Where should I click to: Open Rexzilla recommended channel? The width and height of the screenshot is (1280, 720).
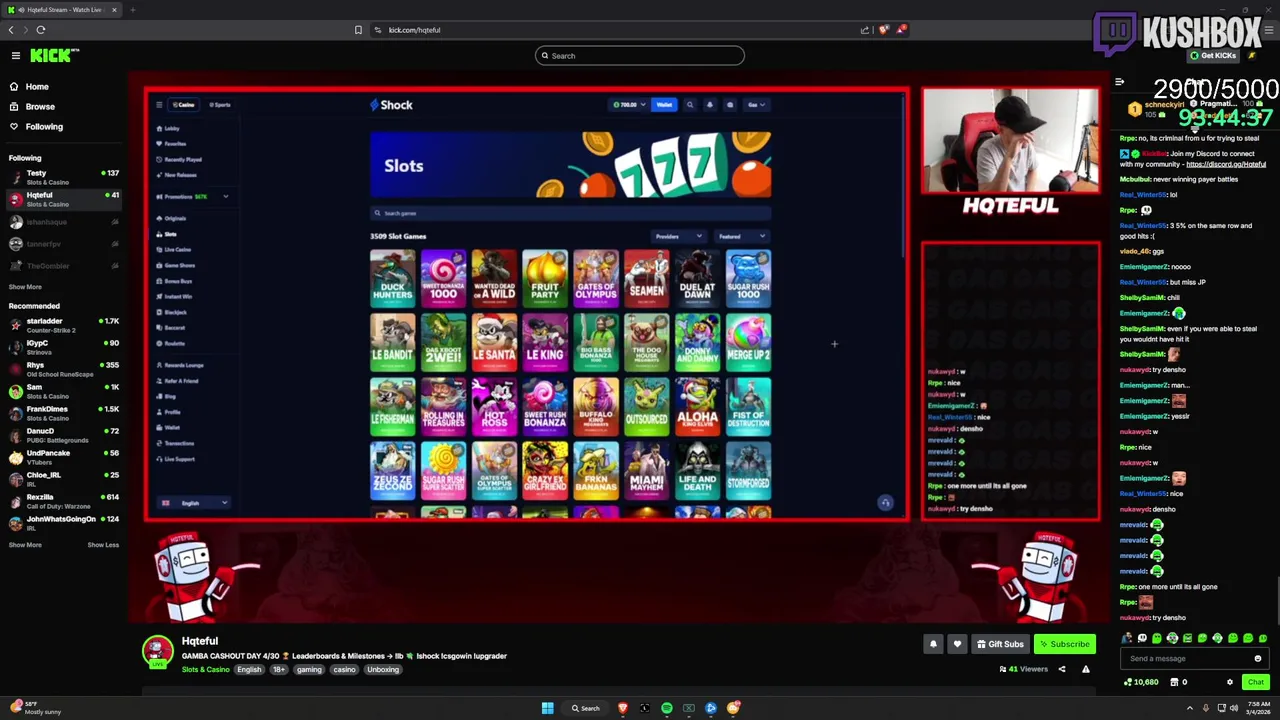pyautogui.click(x=62, y=501)
